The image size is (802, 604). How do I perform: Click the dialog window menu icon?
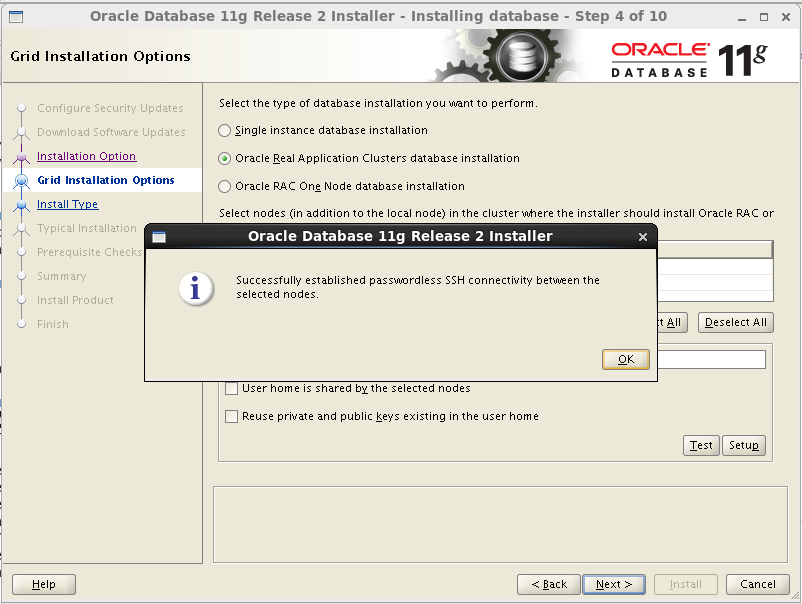tap(159, 237)
